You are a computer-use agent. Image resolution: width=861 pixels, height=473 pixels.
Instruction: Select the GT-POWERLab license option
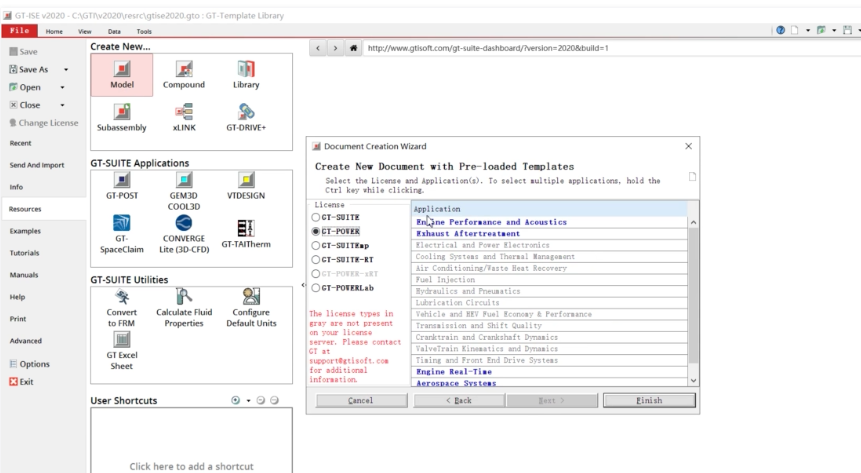click(342, 288)
